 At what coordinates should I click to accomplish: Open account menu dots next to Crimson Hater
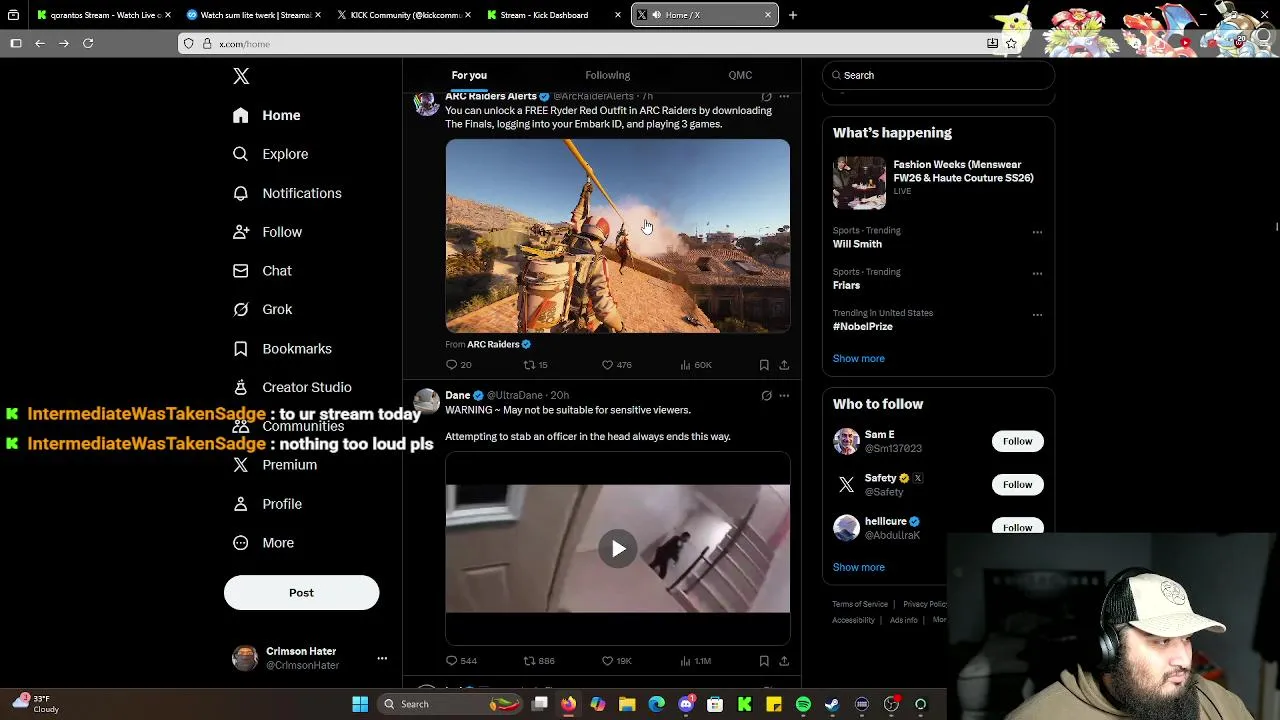[382, 658]
